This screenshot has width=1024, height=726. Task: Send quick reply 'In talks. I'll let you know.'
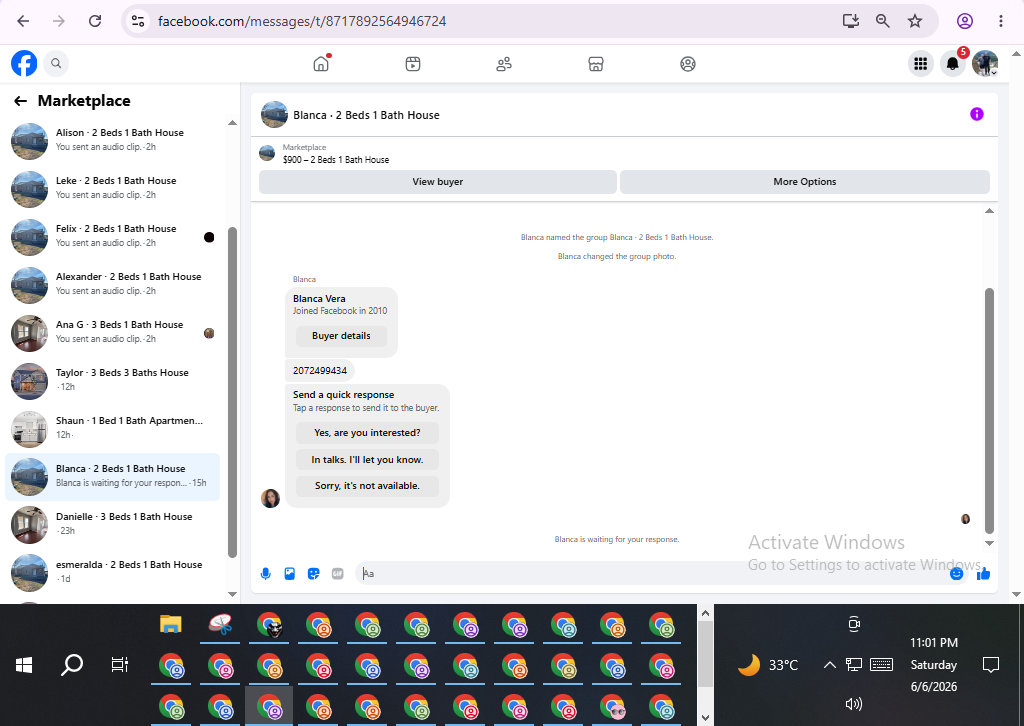pyautogui.click(x=367, y=460)
